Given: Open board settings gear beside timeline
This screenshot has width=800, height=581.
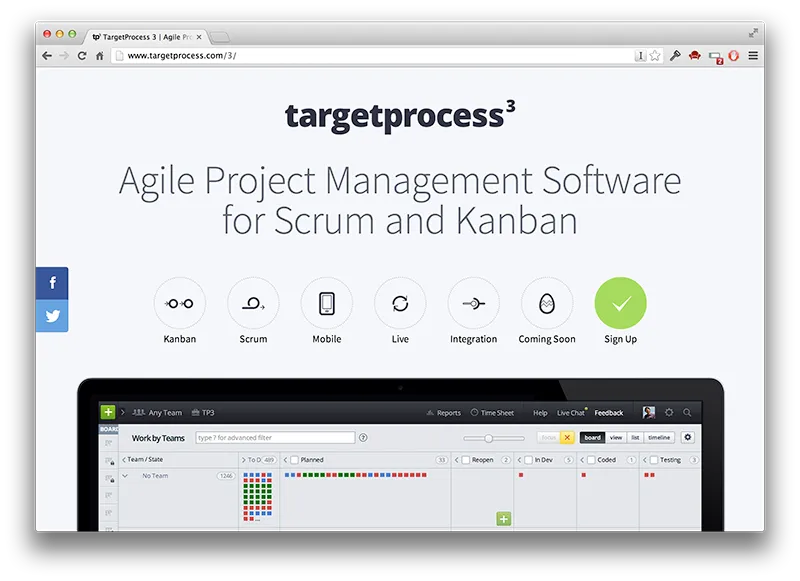Looking at the screenshot, I should click(x=688, y=437).
